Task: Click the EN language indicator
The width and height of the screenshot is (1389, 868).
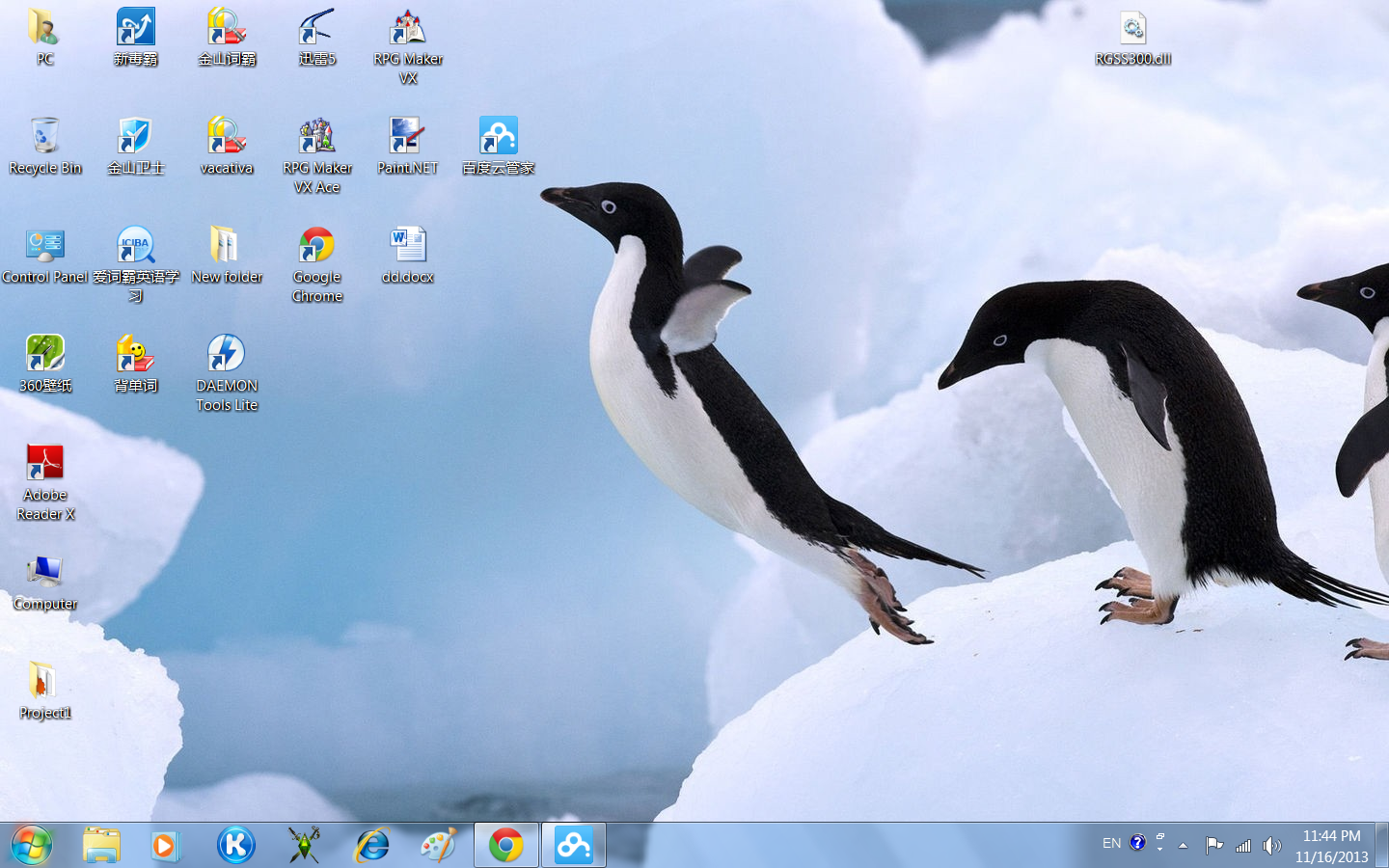Action: coord(1111,843)
